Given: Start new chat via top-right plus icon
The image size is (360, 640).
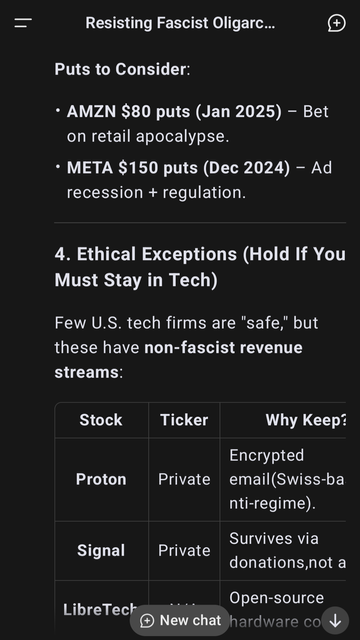Looking at the screenshot, I should pos(336,23).
